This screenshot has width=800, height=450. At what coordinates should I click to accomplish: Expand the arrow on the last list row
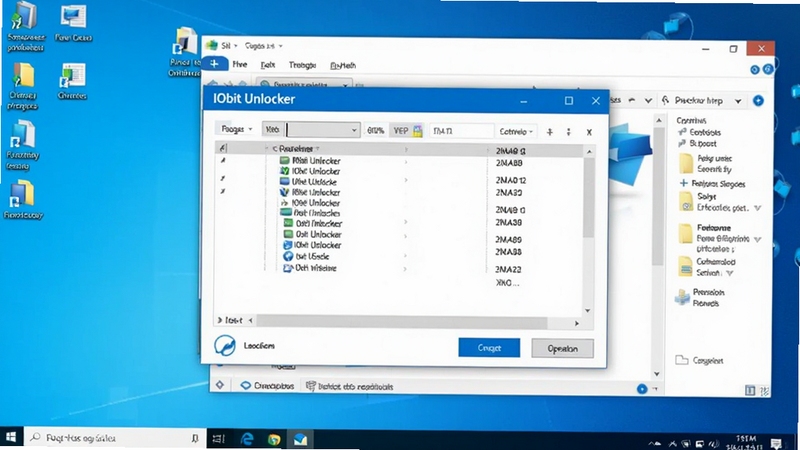pyautogui.click(x=406, y=268)
